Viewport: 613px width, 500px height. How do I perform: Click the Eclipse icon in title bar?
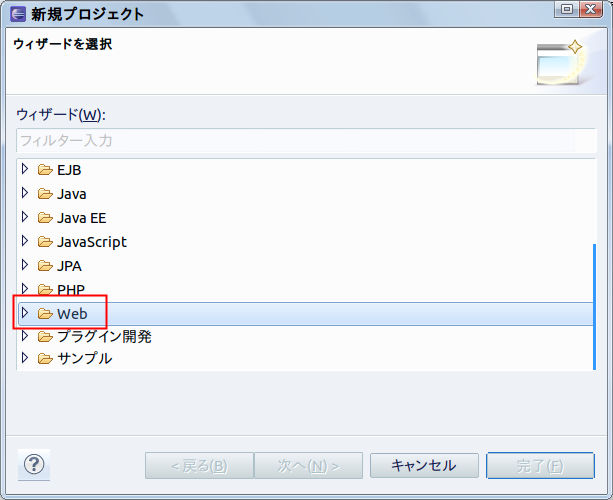(18, 14)
